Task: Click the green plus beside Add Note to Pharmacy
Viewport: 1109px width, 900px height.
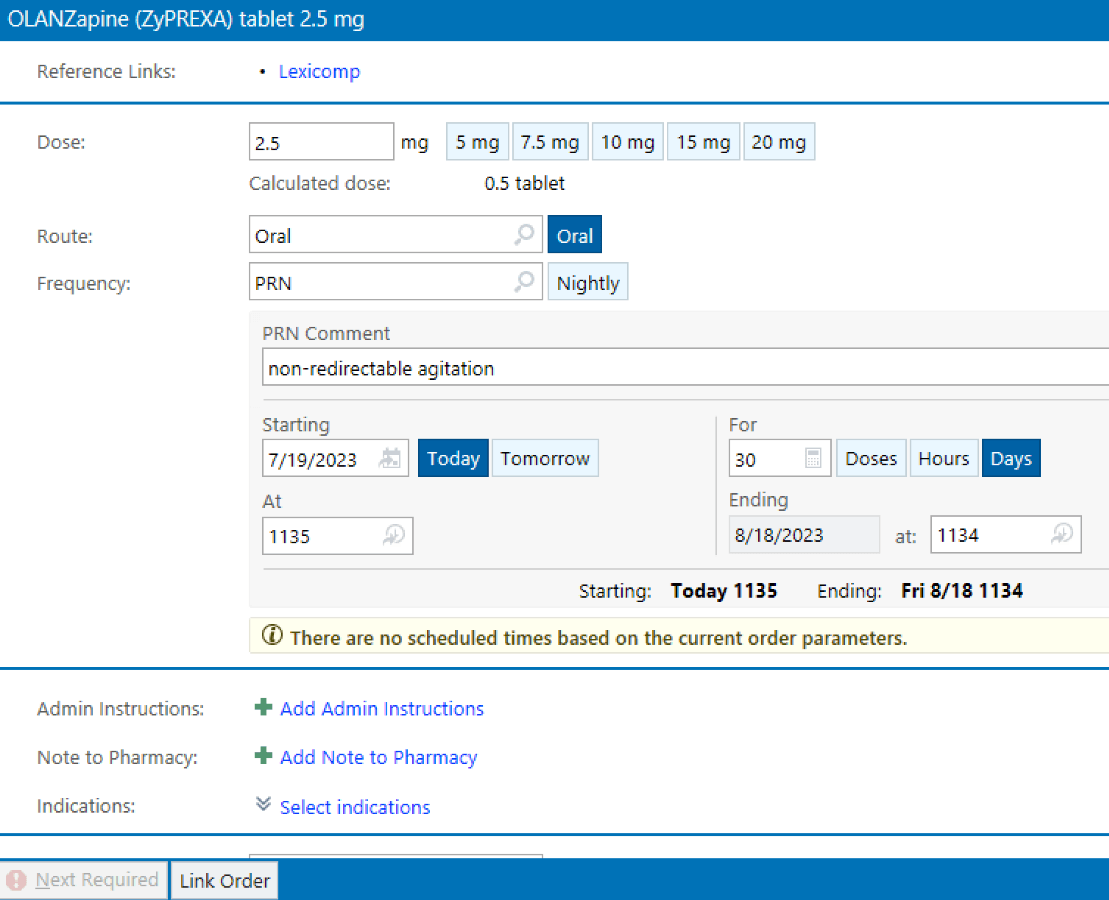Action: [x=263, y=757]
